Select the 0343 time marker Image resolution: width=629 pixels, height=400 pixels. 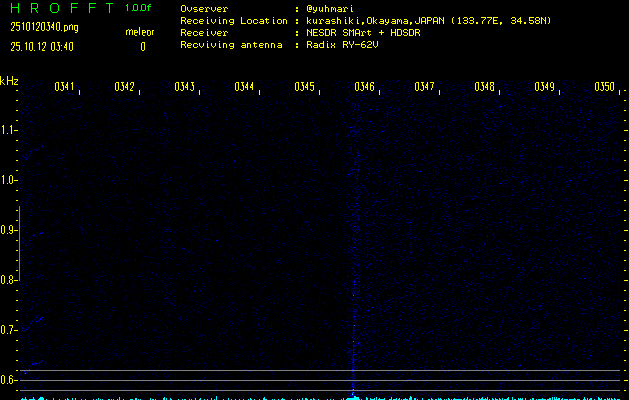tap(184, 88)
